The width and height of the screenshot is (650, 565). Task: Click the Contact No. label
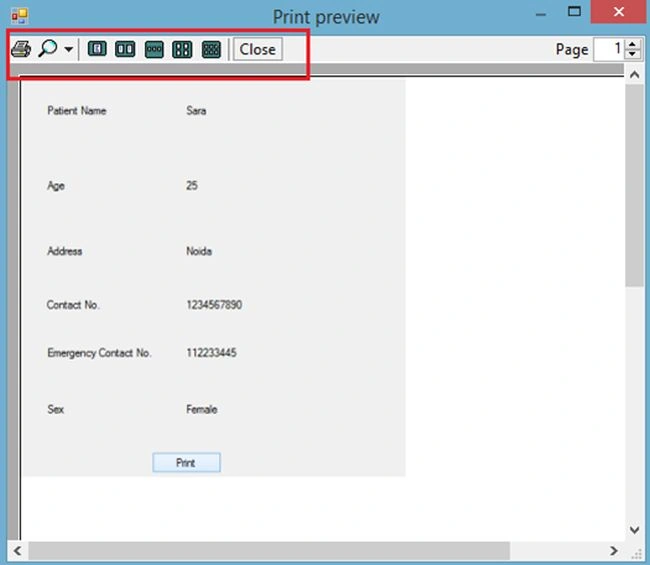pos(73,305)
